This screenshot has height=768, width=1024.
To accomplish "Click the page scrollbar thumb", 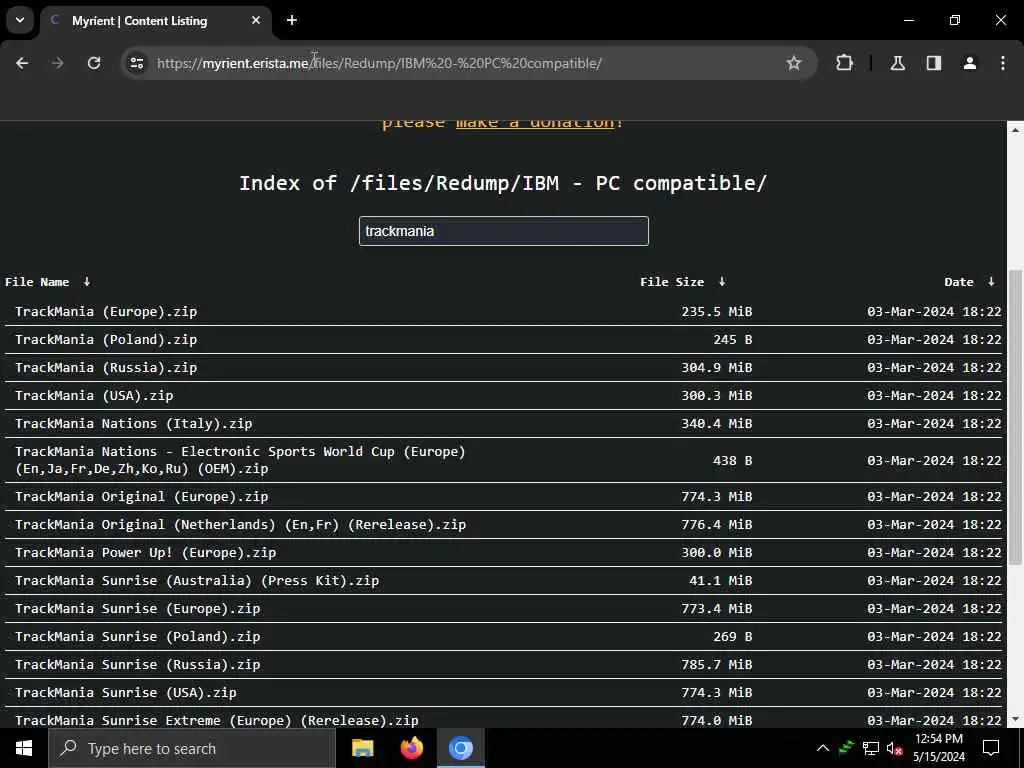I will click(1015, 418).
